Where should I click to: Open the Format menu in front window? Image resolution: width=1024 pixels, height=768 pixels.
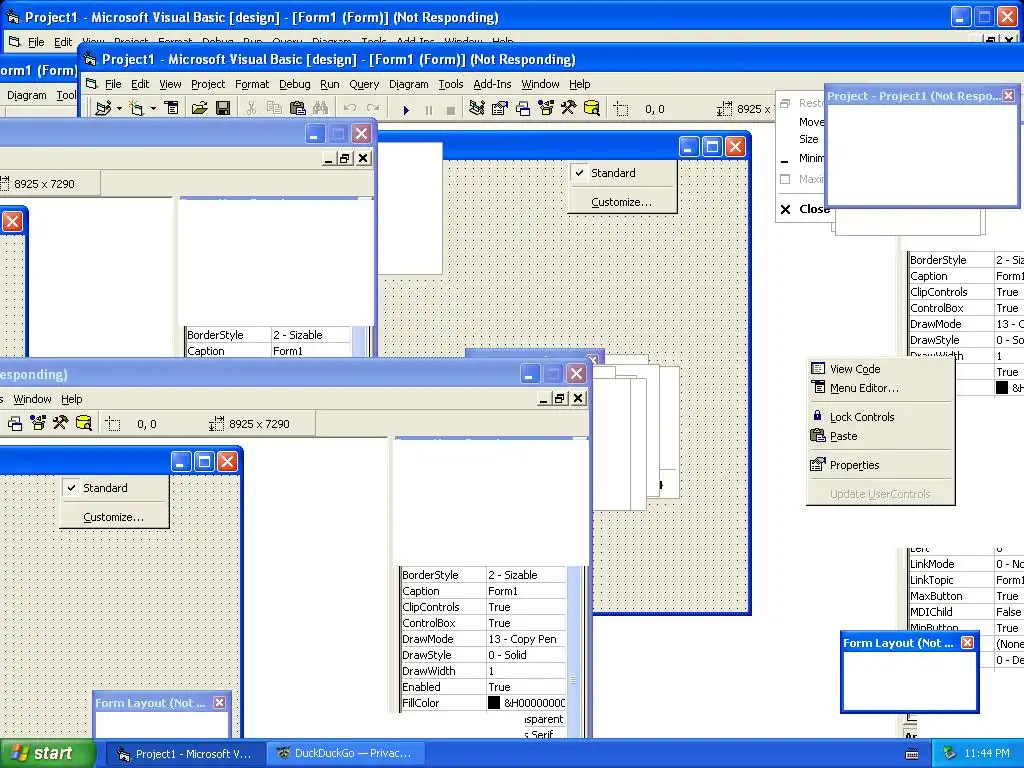coord(252,84)
